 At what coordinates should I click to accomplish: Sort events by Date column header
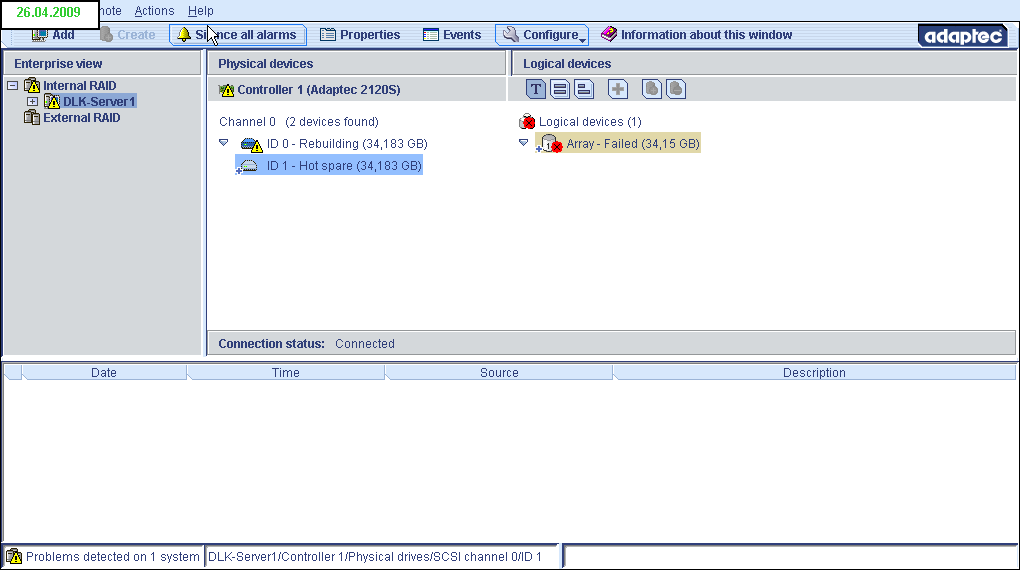104,373
